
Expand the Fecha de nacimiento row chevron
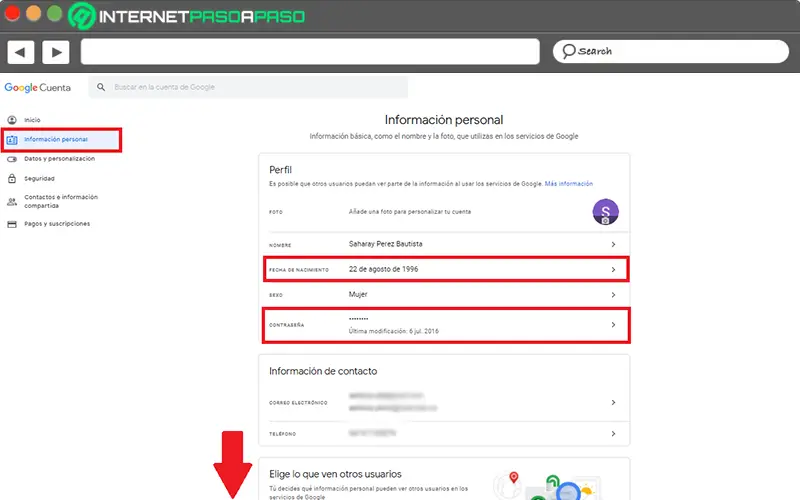point(613,270)
